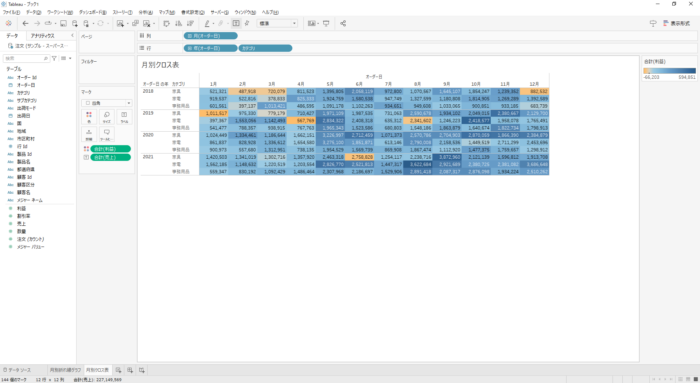The width and height of the screenshot is (700, 383).
Task: Click new worksheet icon in bottom tabs
Action: click(118, 370)
